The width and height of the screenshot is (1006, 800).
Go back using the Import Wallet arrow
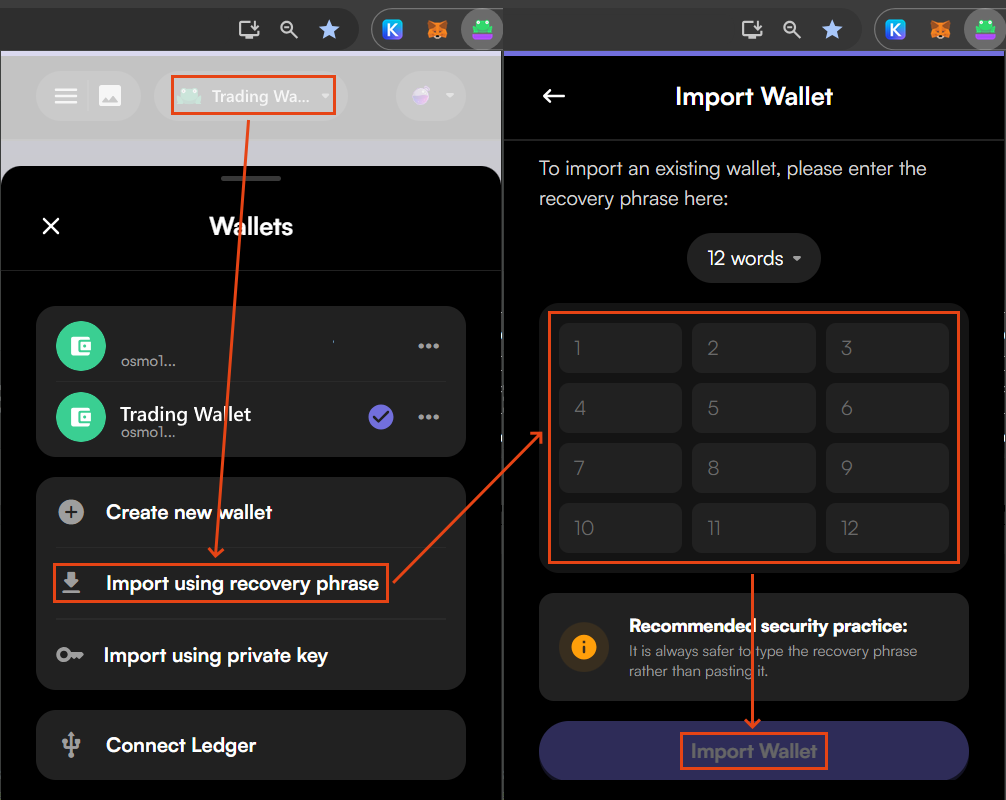553,96
